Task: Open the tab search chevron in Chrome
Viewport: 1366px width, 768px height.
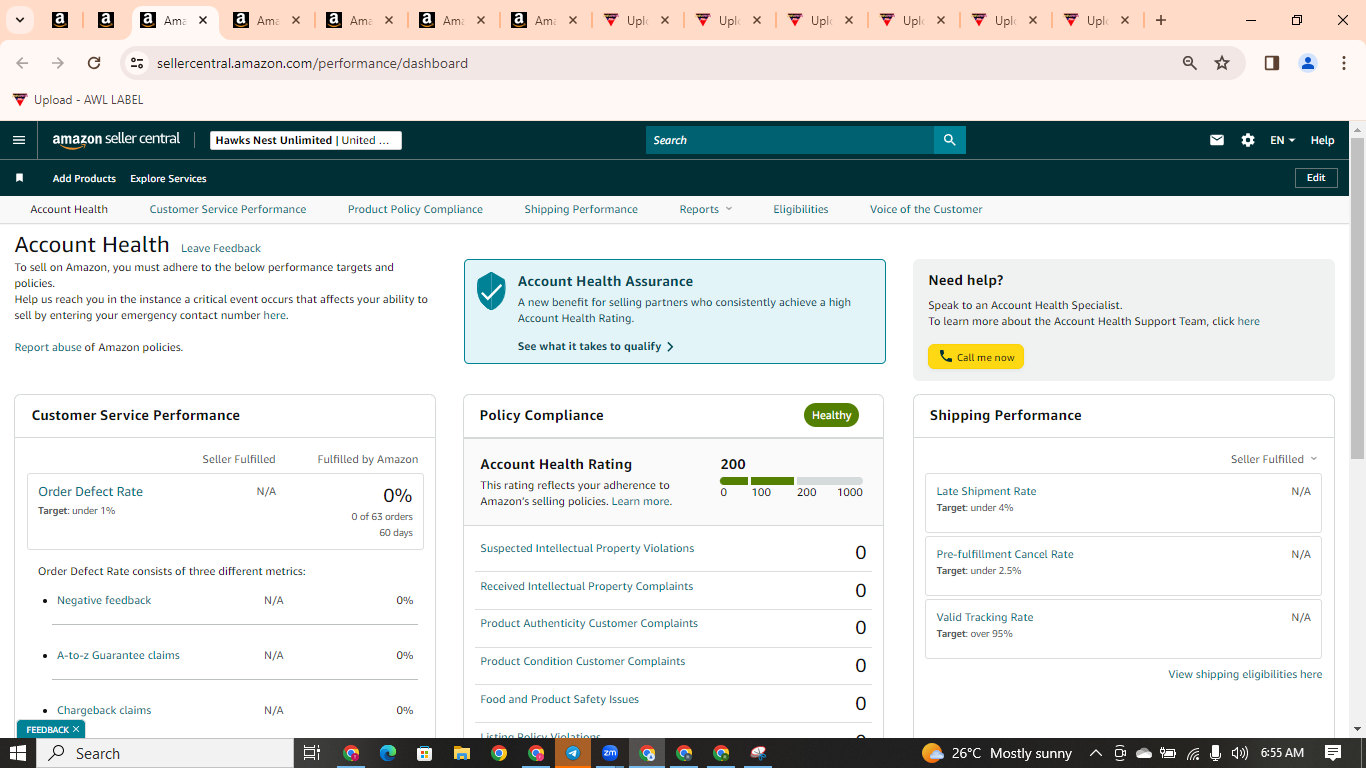Action: (19, 20)
